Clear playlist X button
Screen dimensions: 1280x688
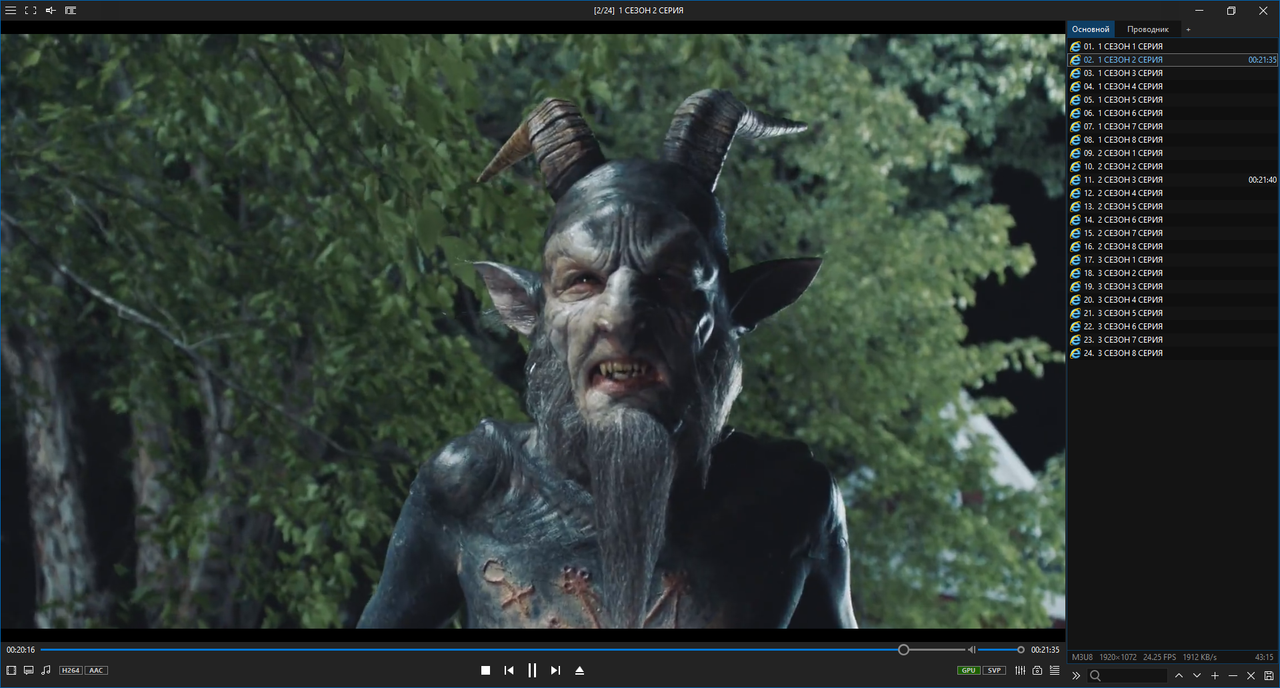point(1251,676)
